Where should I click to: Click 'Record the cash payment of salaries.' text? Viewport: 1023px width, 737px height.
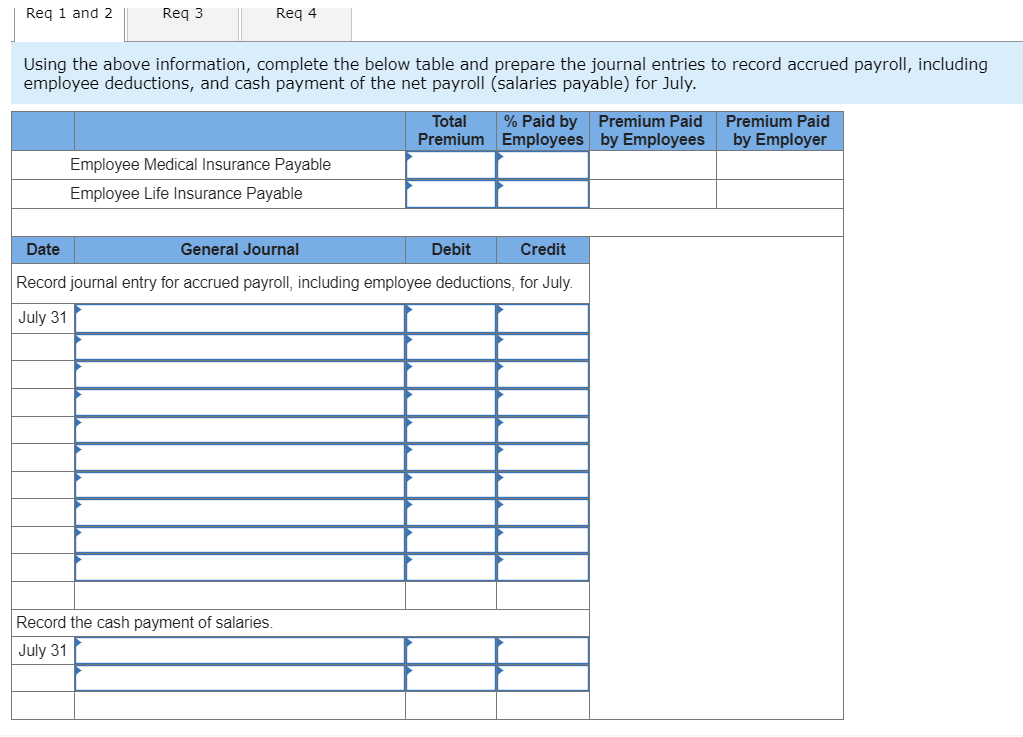pos(144,622)
